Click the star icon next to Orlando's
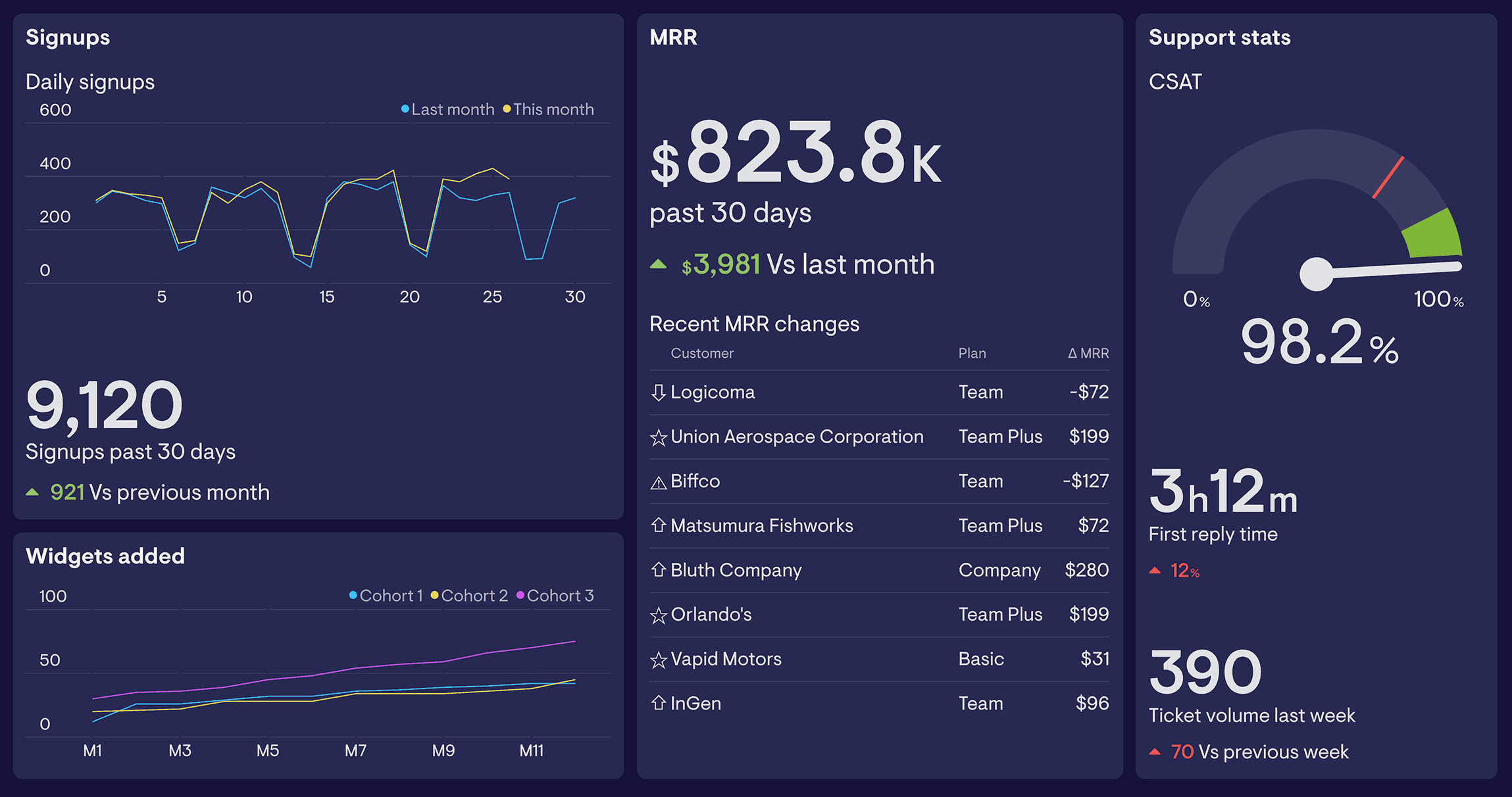 (657, 614)
